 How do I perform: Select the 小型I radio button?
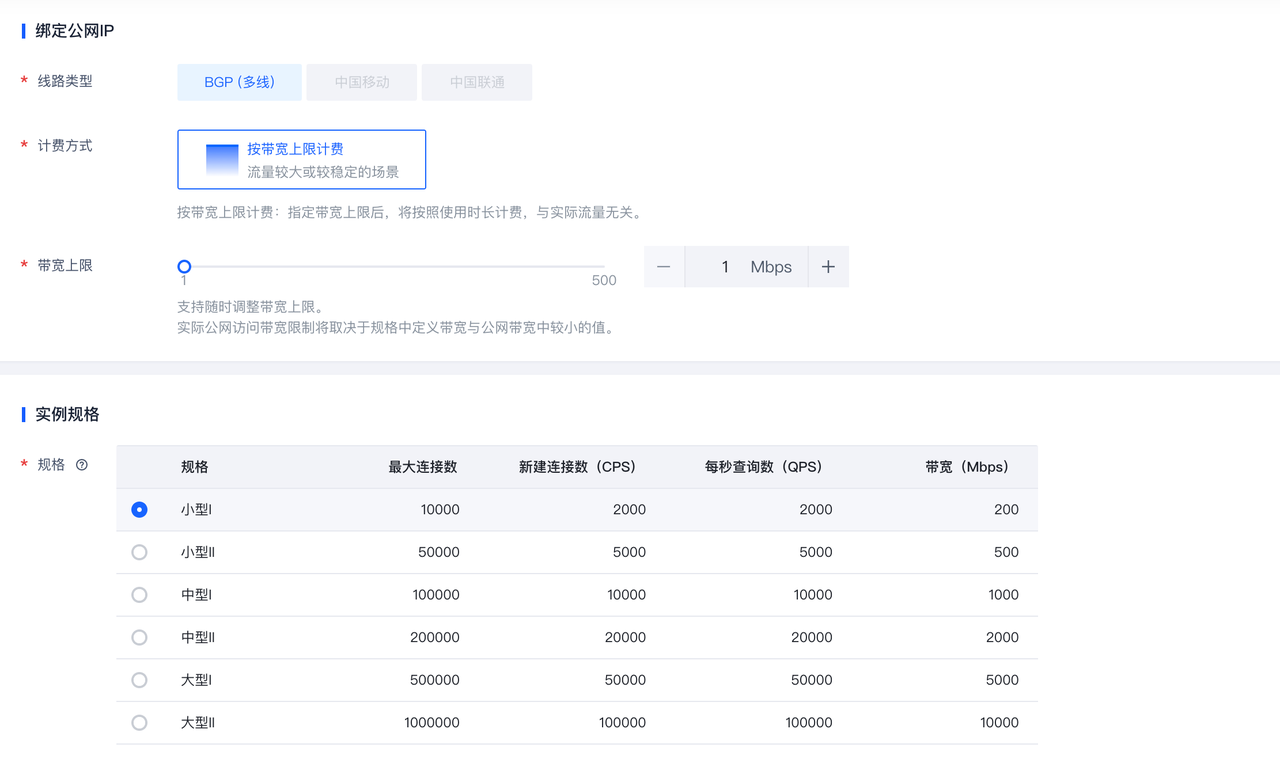[140, 510]
